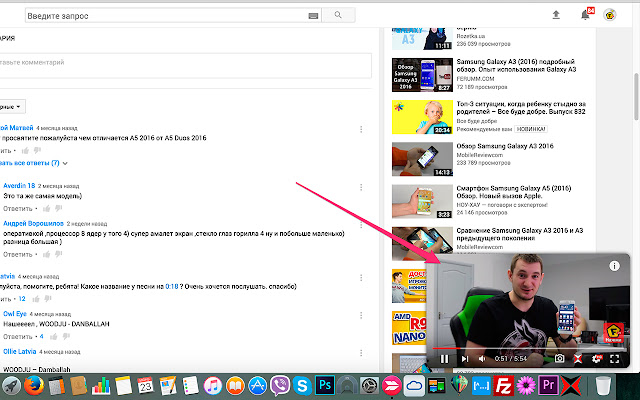Open thumbnail of the 8:27 Galaxy A3 review
The width and height of the screenshot is (640, 400).
[422, 75]
